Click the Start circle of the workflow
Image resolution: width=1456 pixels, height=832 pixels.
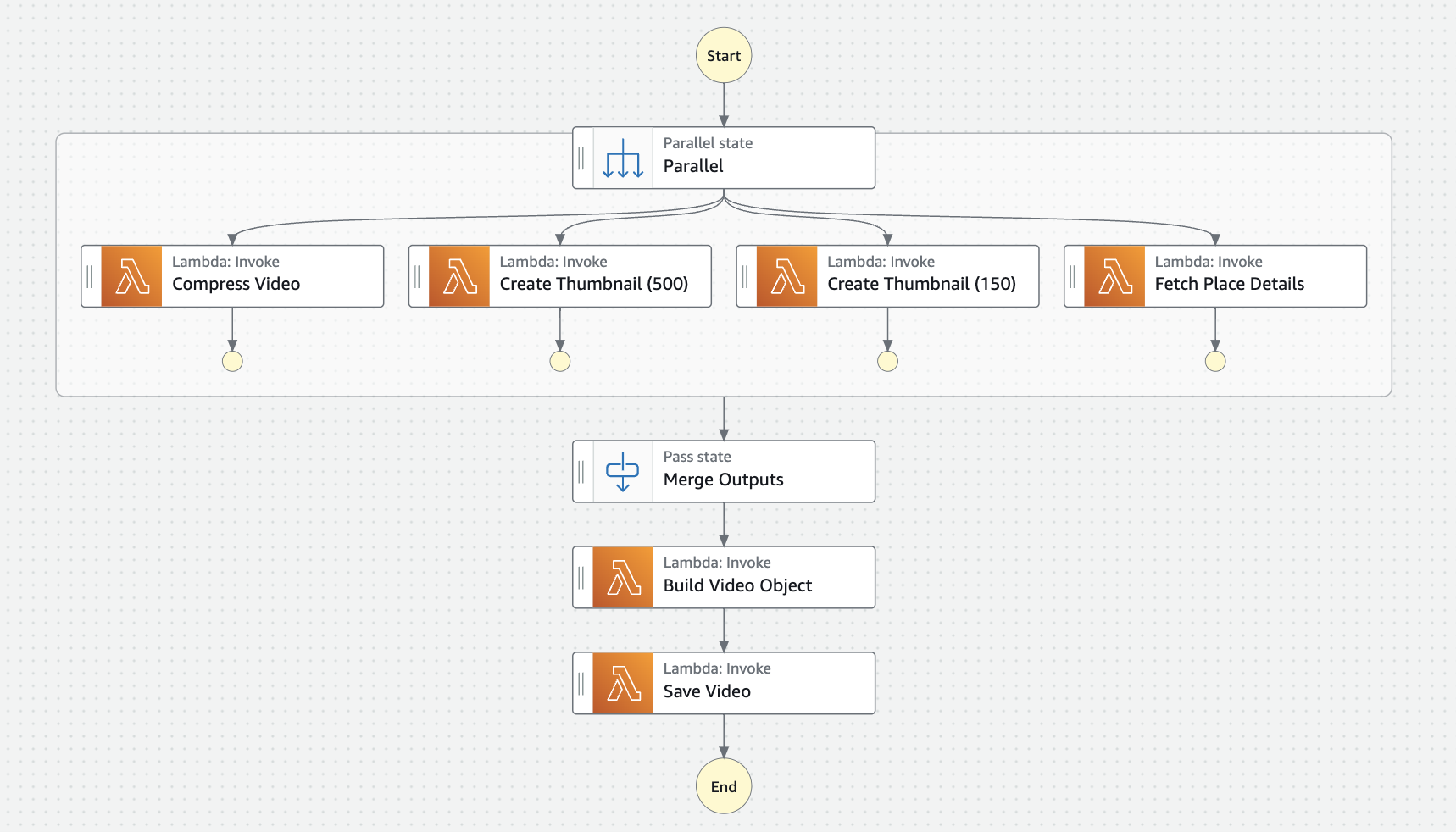(723, 55)
